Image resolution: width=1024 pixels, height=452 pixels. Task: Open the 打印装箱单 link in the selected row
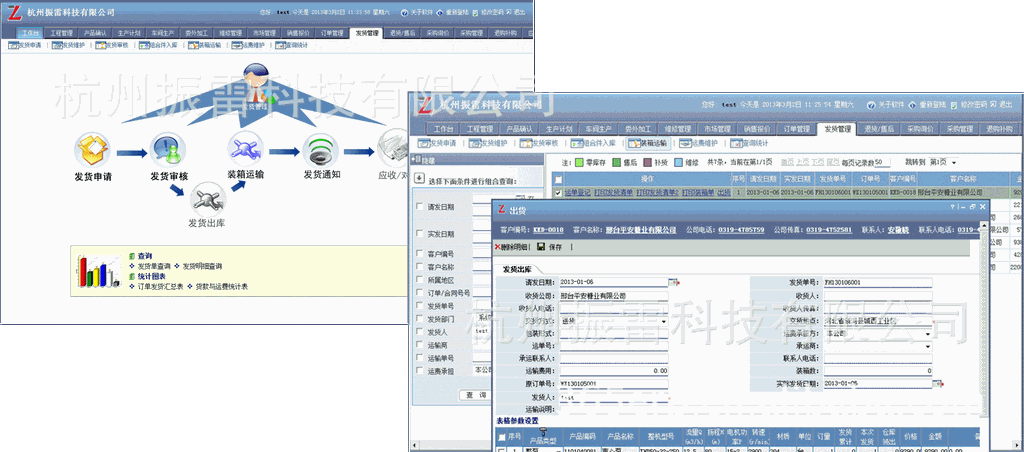pyautogui.click(x=698, y=193)
